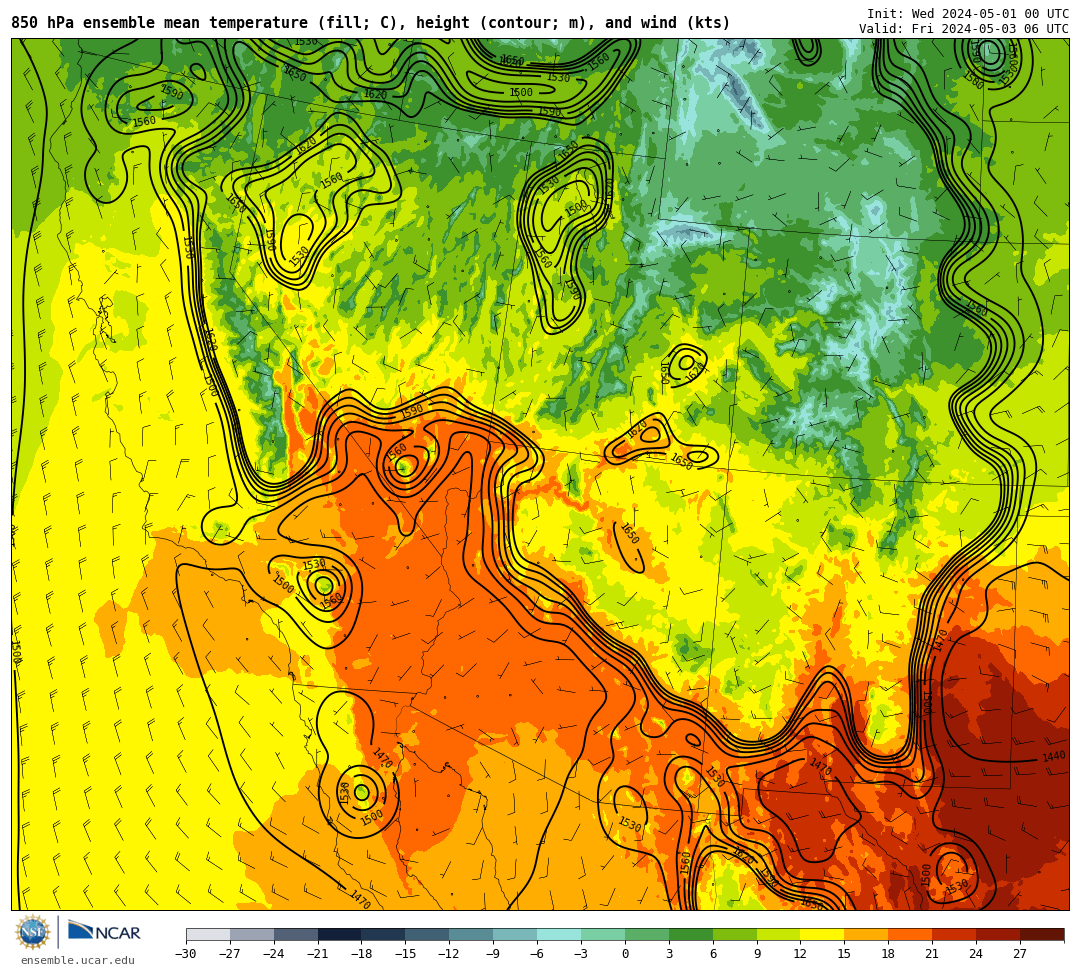Viewport: 1080px width, 973px height.
Task: Pick the pale aqua swatch between −6 and −3
Action: [559, 934]
